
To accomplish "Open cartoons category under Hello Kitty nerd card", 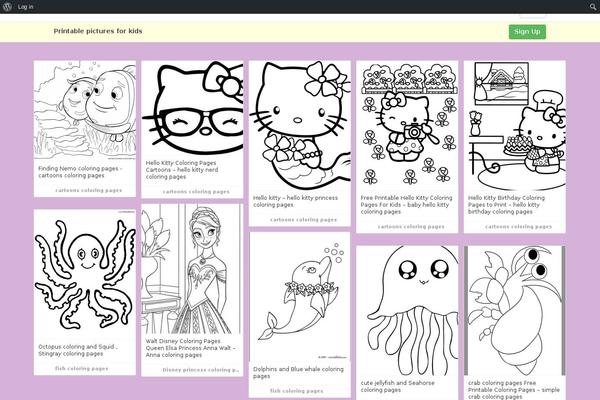I will (196, 192).
